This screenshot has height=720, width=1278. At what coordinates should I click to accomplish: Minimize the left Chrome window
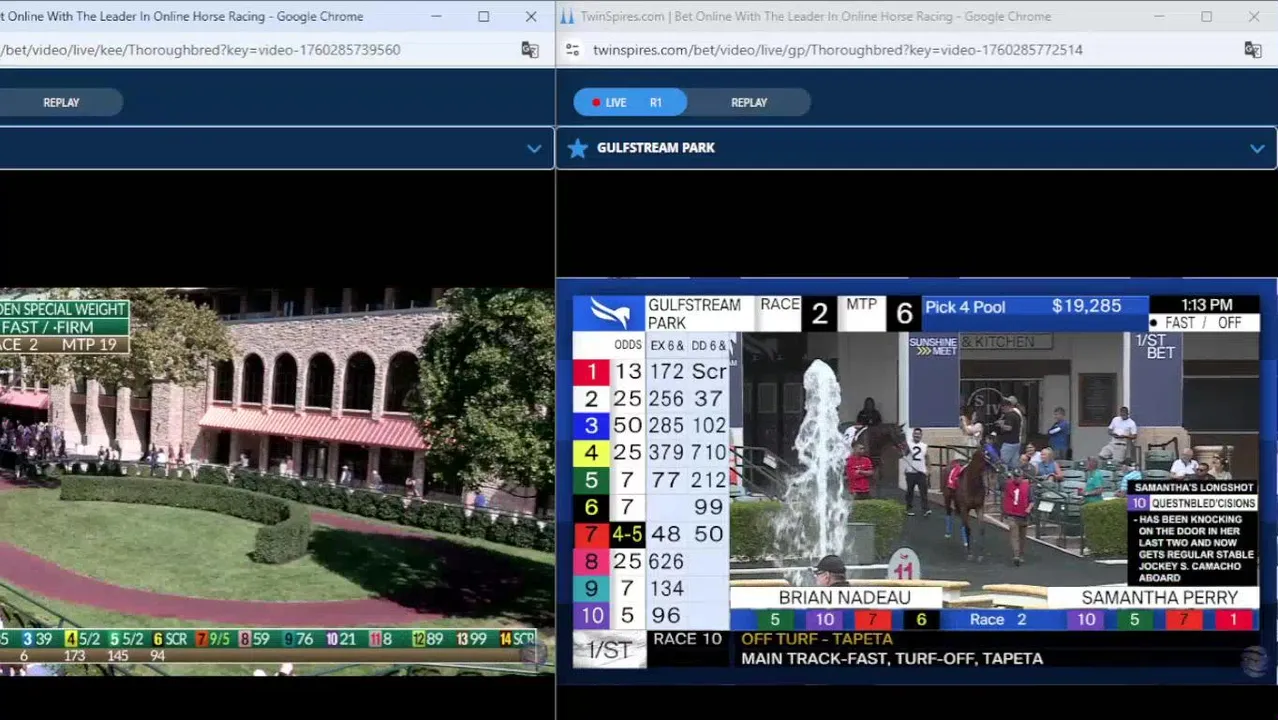tap(436, 16)
